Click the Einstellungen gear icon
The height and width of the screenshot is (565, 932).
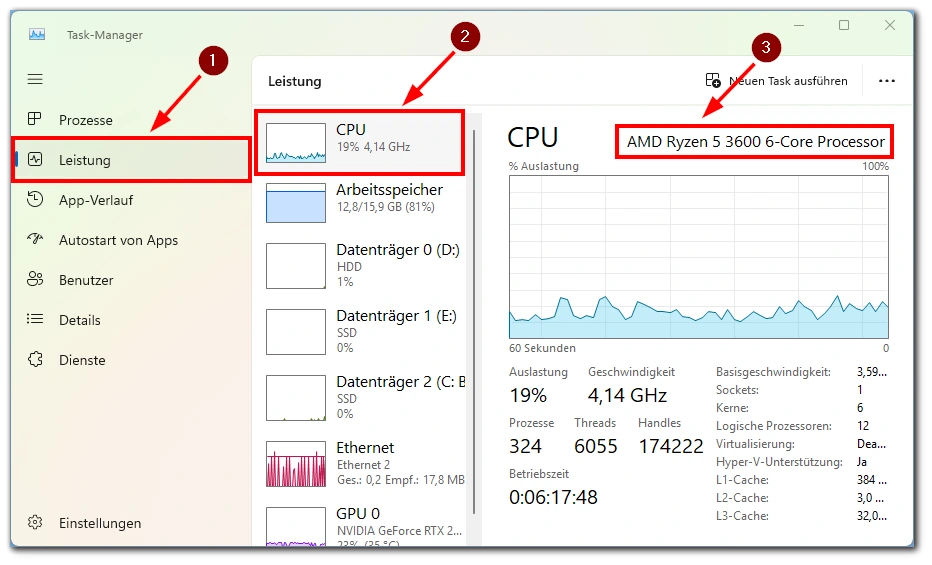point(35,522)
